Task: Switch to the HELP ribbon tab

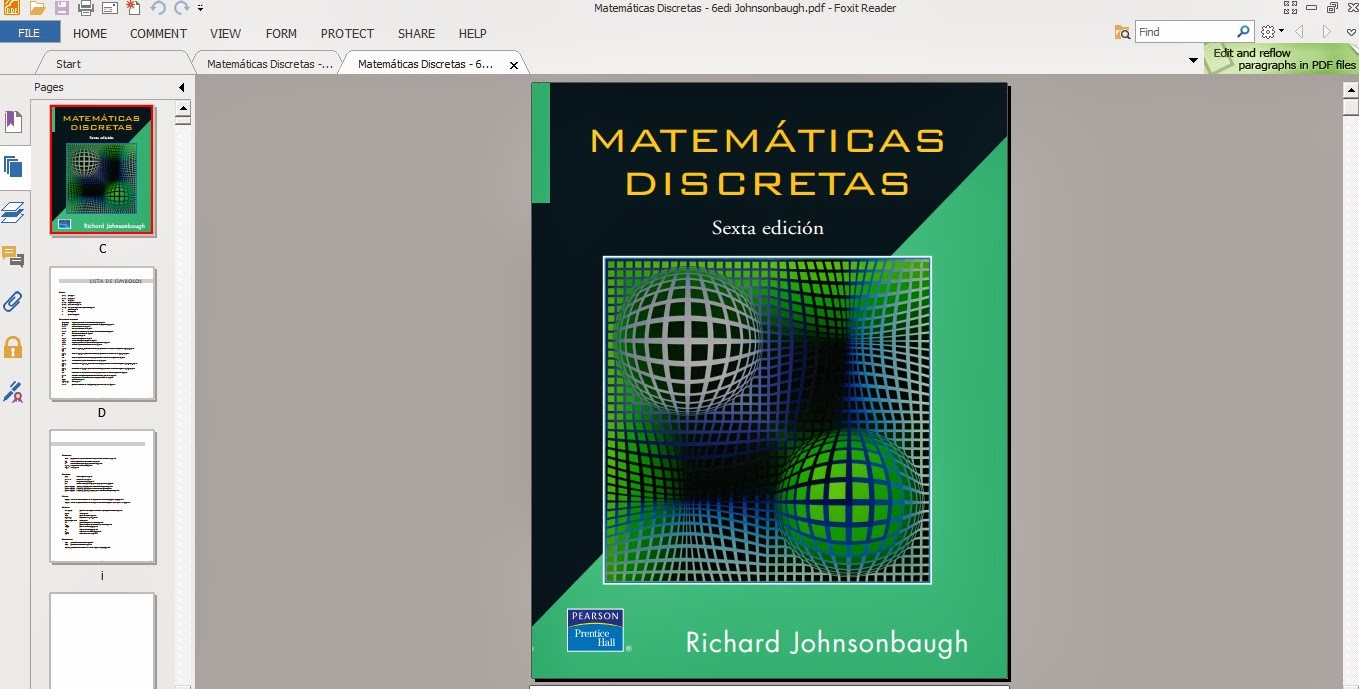Action: coord(472,33)
